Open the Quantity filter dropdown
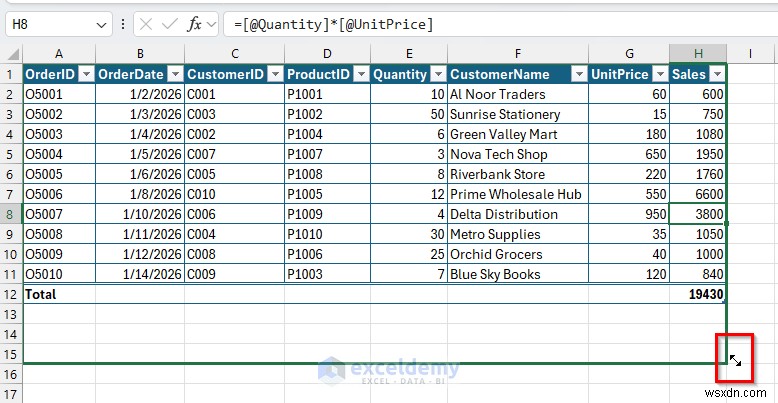Image resolution: width=778 pixels, height=403 pixels. pyautogui.click(x=438, y=74)
